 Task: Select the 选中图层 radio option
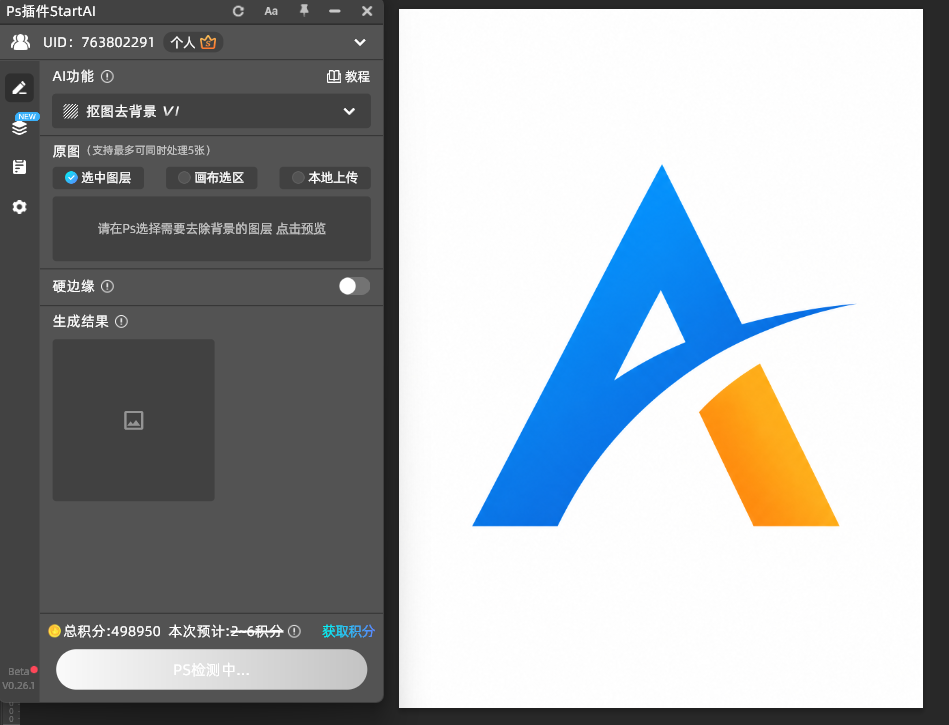coord(98,177)
